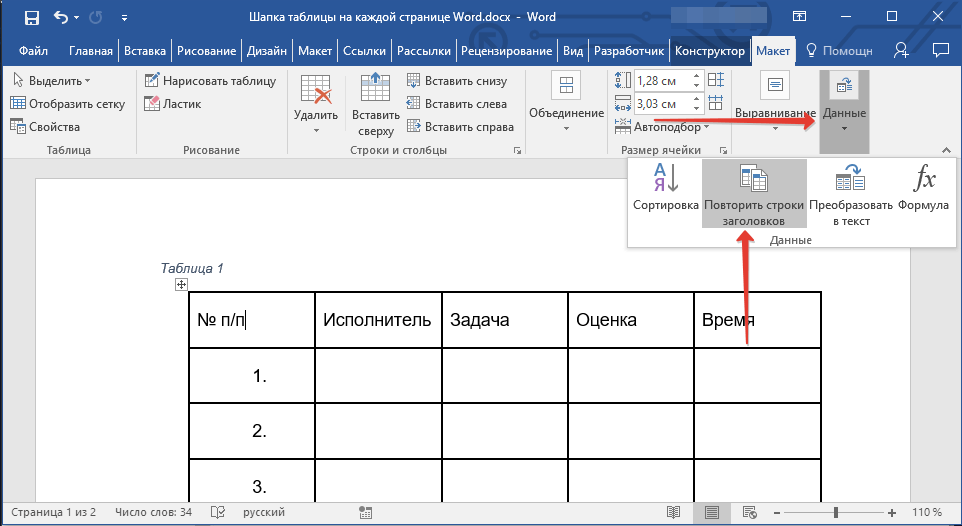Open table Свойства properties

45,127
